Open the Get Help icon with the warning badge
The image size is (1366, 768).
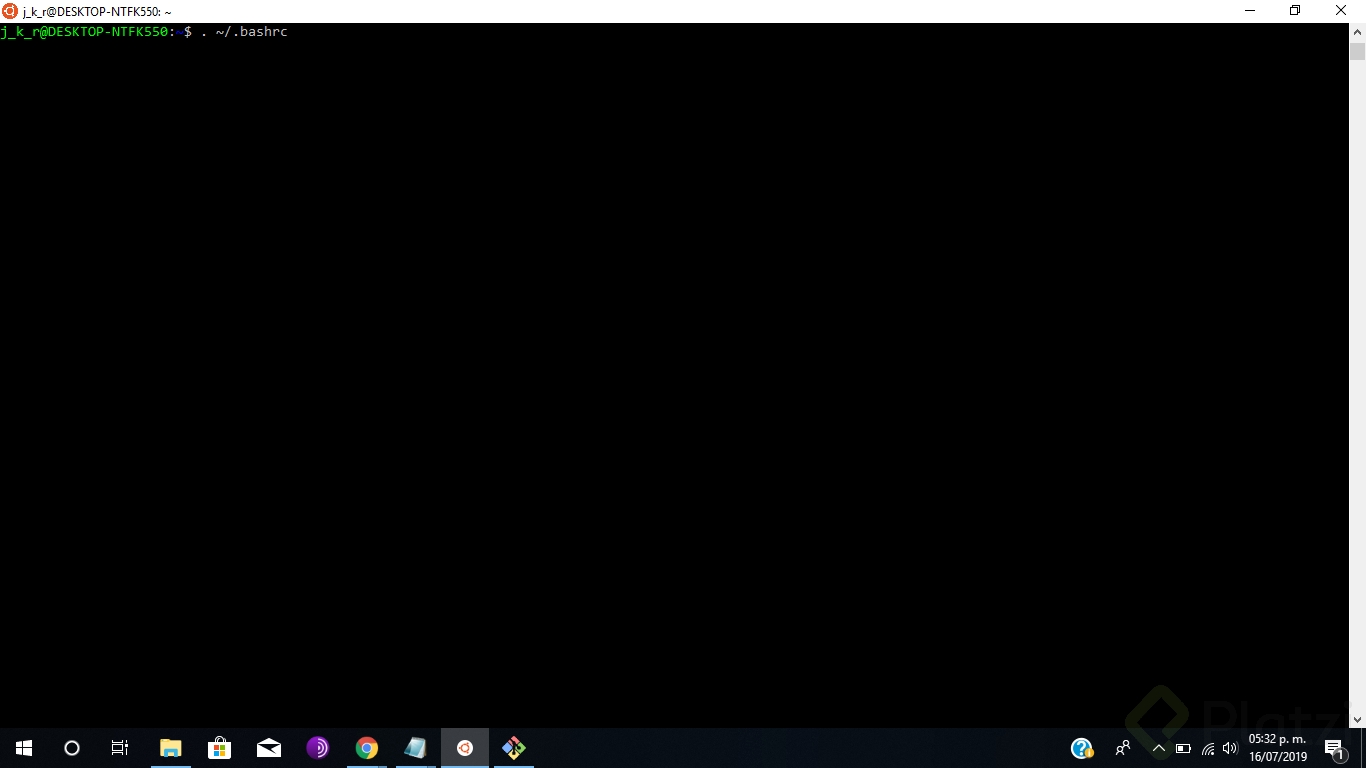(x=1082, y=748)
